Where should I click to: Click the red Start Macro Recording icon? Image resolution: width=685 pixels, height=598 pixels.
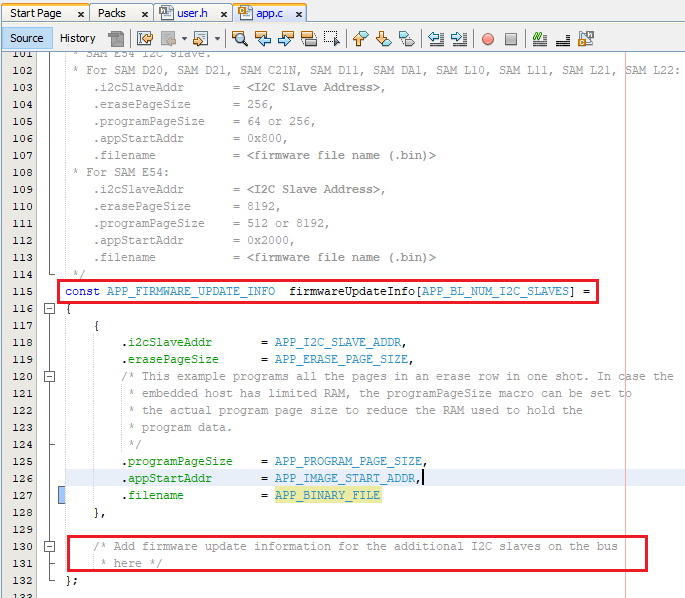tap(488, 39)
